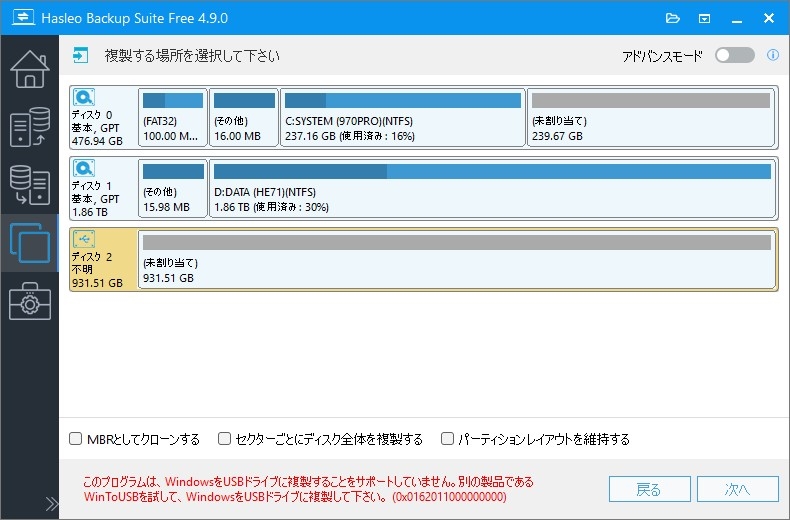Click the clone destination icon beside heading
Viewport: 790px width, 520px height.
click(x=81, y=55)
